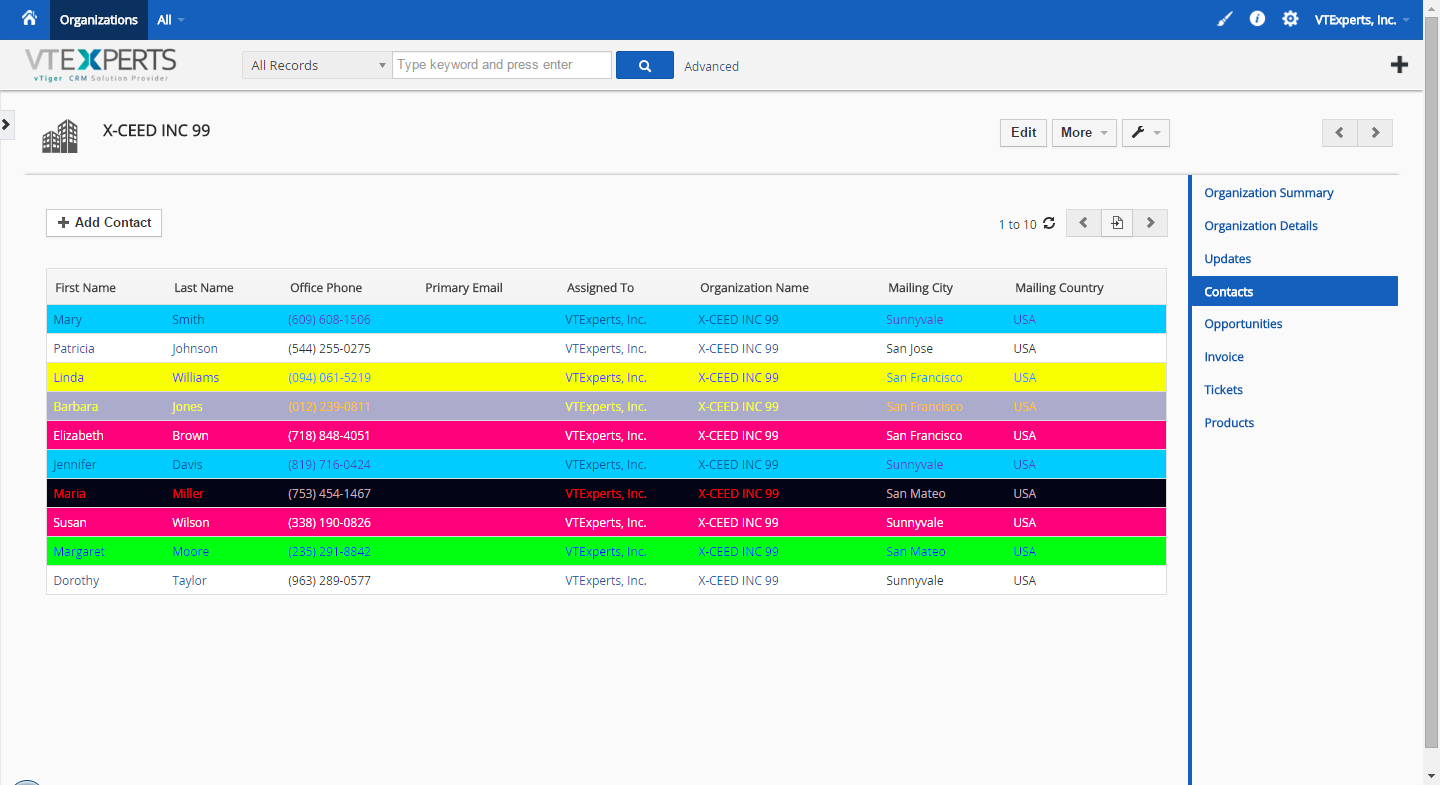This screenshot has width=1440, height=785.
Task: Click last name Miller
Action: (188, 494)
